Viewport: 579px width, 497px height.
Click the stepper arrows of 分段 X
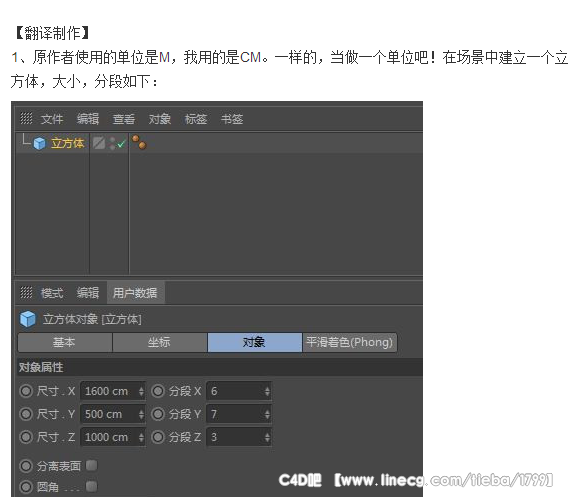[267, 391]
